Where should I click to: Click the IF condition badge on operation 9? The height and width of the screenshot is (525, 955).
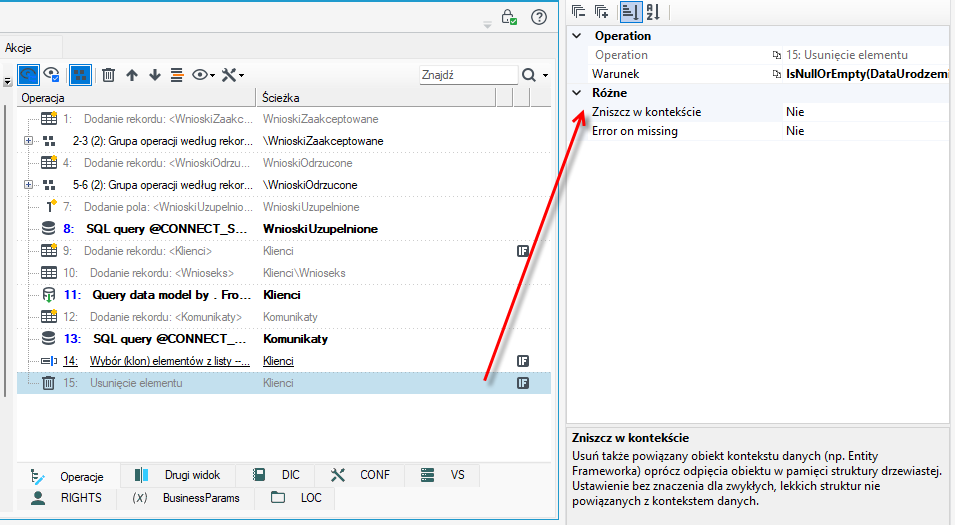point(523,251)
